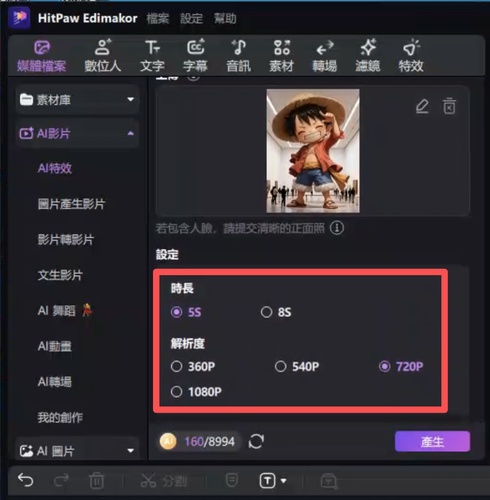
Task: Expand the 素材庫 dropdown
Action: point(77,99)
